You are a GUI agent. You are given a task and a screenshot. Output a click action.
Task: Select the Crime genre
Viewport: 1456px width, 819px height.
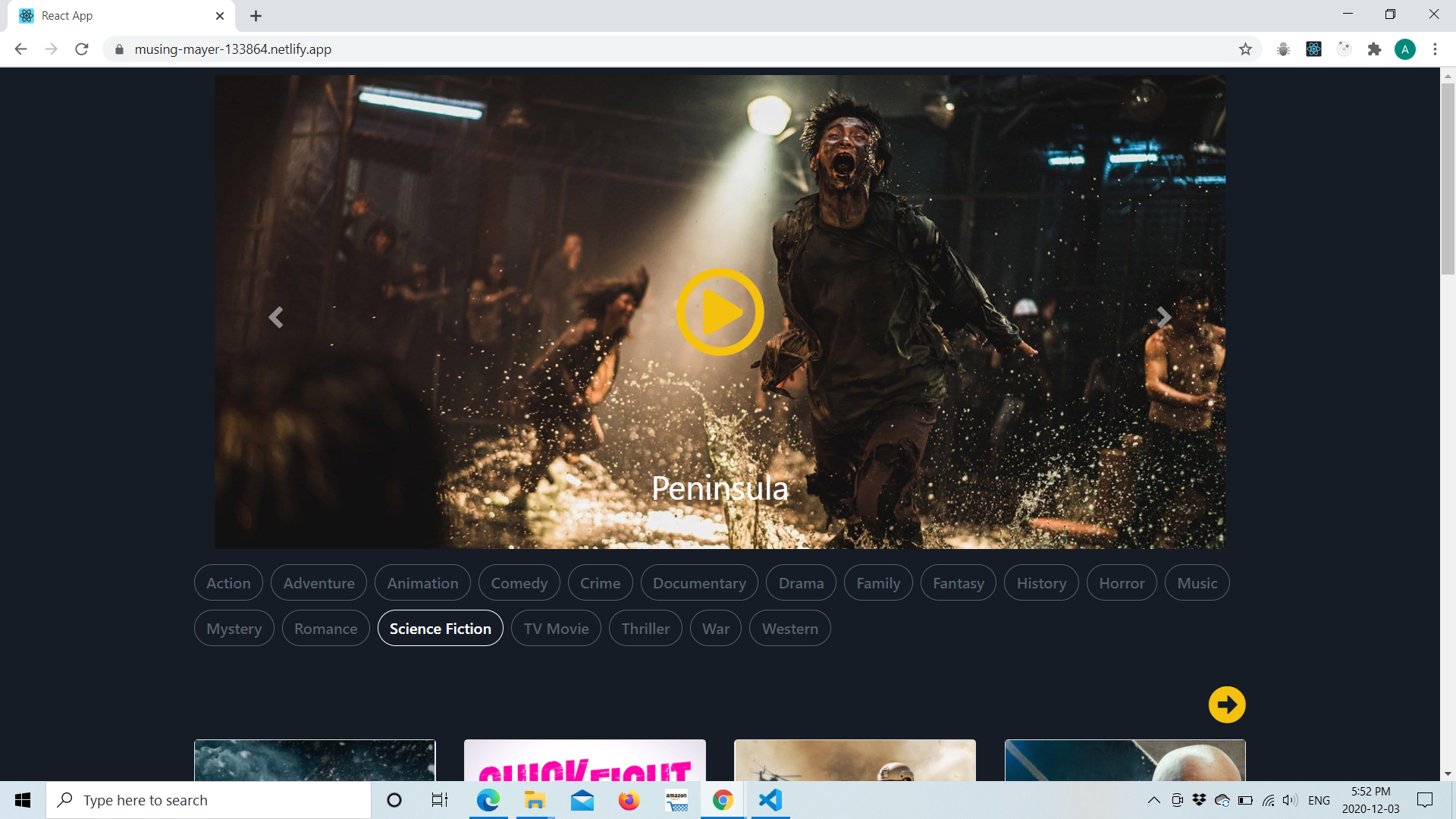(x=600, y=583)
